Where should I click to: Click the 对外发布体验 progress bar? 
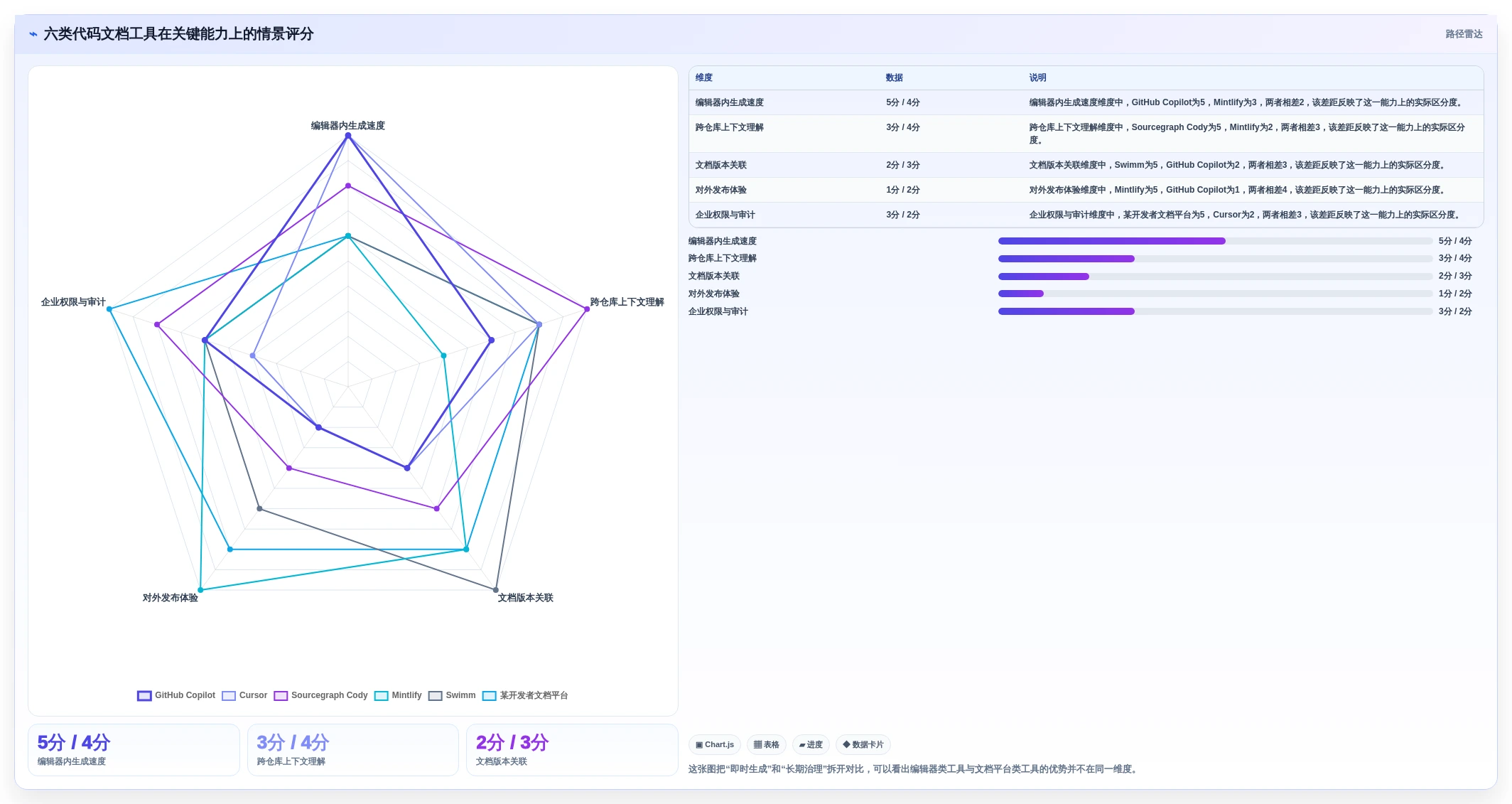1215,294
